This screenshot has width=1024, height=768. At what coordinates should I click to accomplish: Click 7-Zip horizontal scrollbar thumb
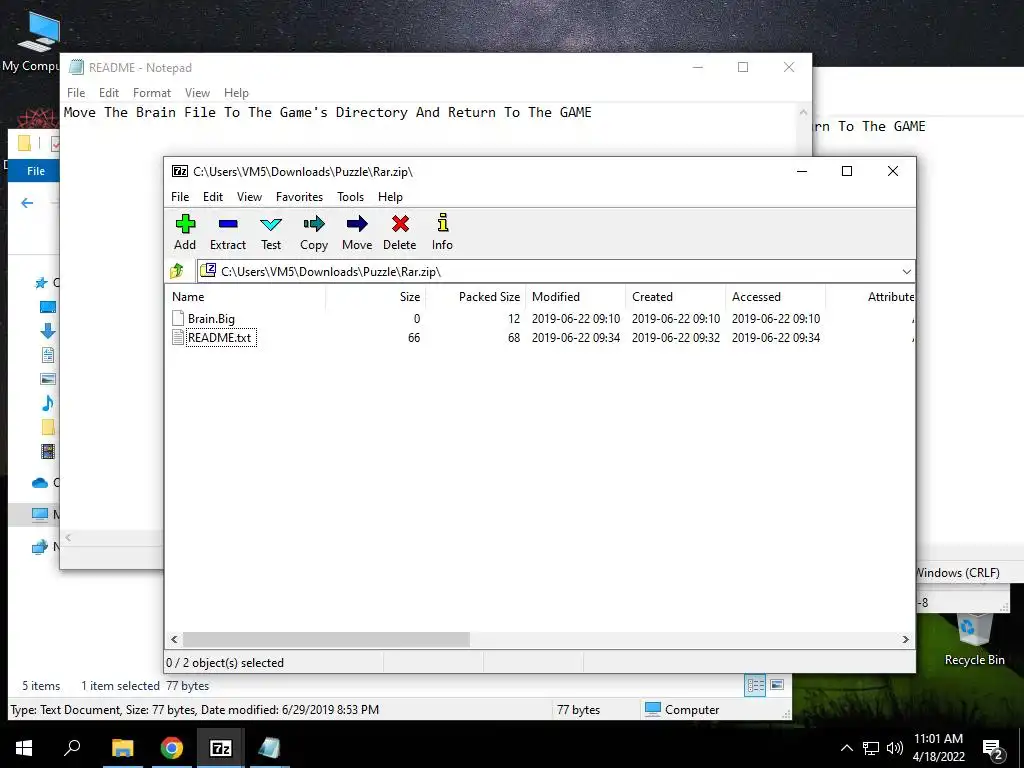[326, 639]
